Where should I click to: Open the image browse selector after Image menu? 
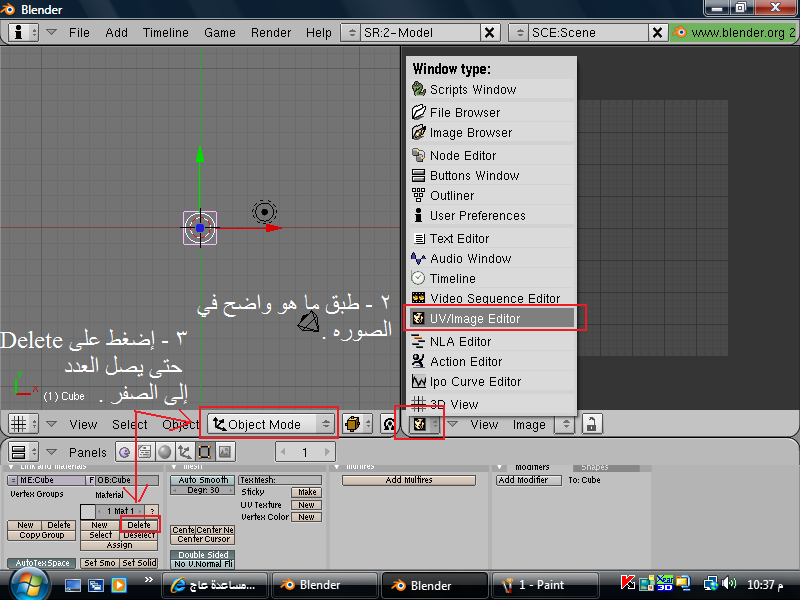click(565, 424)
